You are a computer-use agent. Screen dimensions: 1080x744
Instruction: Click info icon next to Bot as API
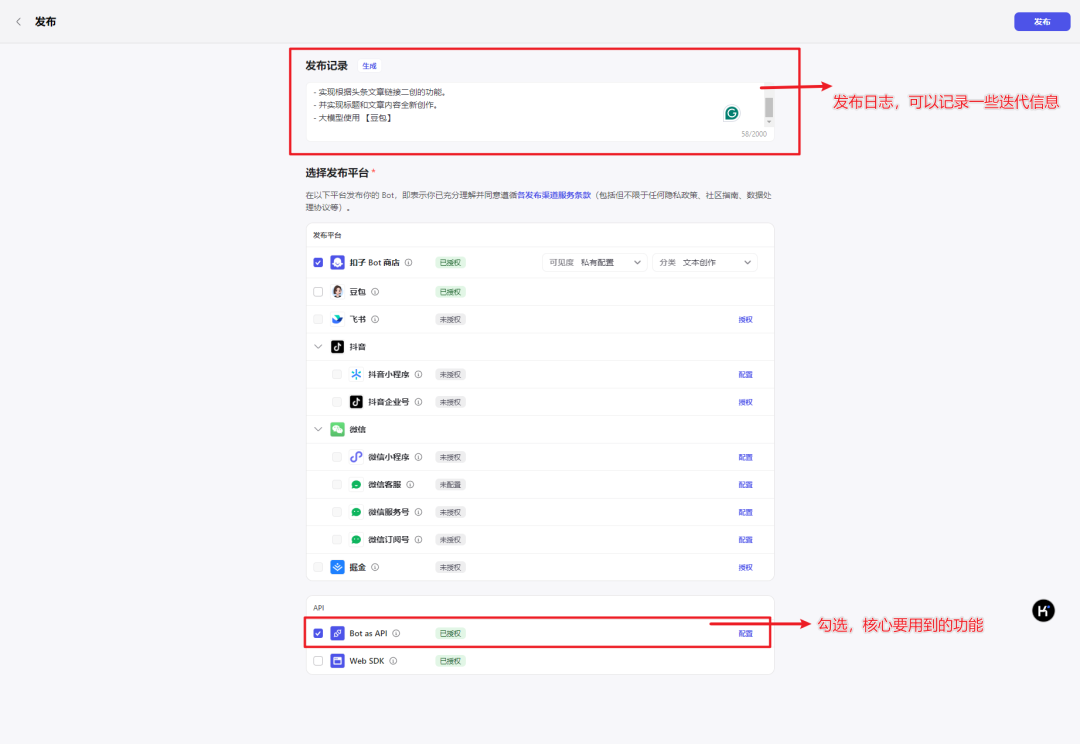pos(396,634)
